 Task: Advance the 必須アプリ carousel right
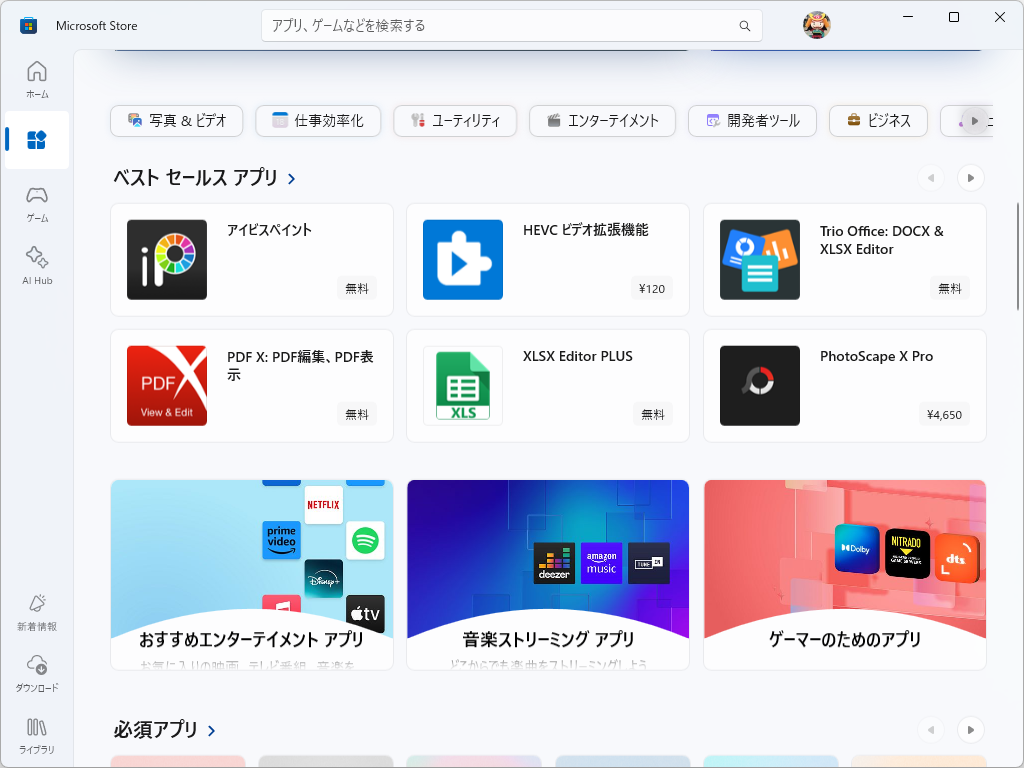(x=970, y=730)
